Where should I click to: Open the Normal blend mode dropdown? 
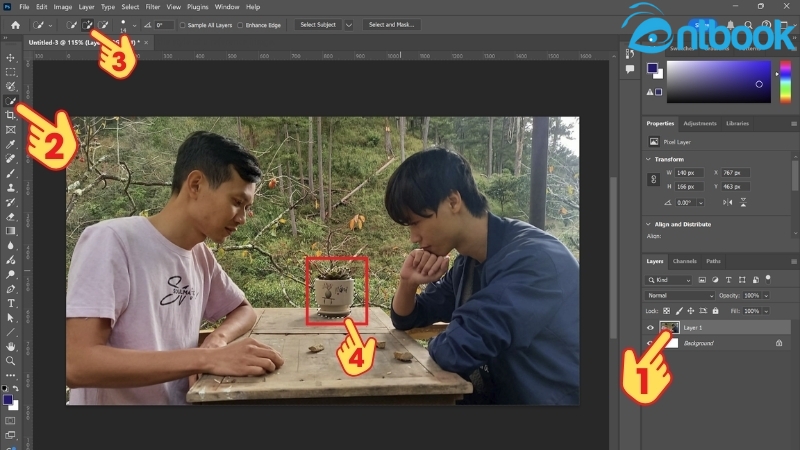[x=679, y=295]
